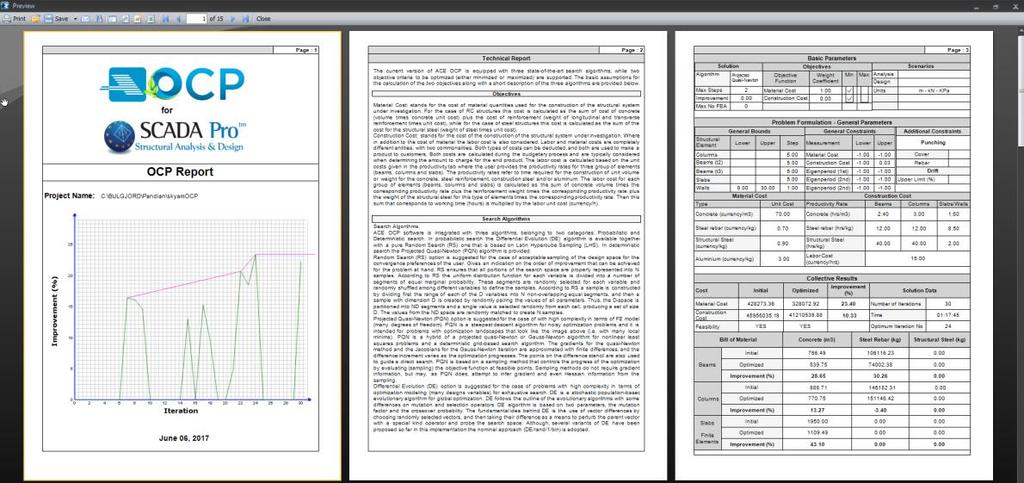
Task: Click the Walls upper bound value 30.00
Action: [766, 187]
